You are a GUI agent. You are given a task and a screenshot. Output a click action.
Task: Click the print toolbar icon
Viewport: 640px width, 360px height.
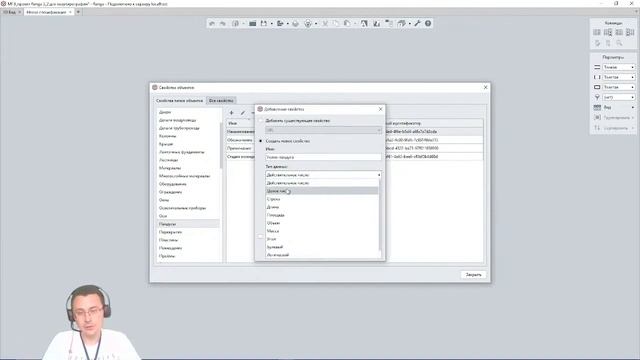pyautogui.click(x=308, y=24)
